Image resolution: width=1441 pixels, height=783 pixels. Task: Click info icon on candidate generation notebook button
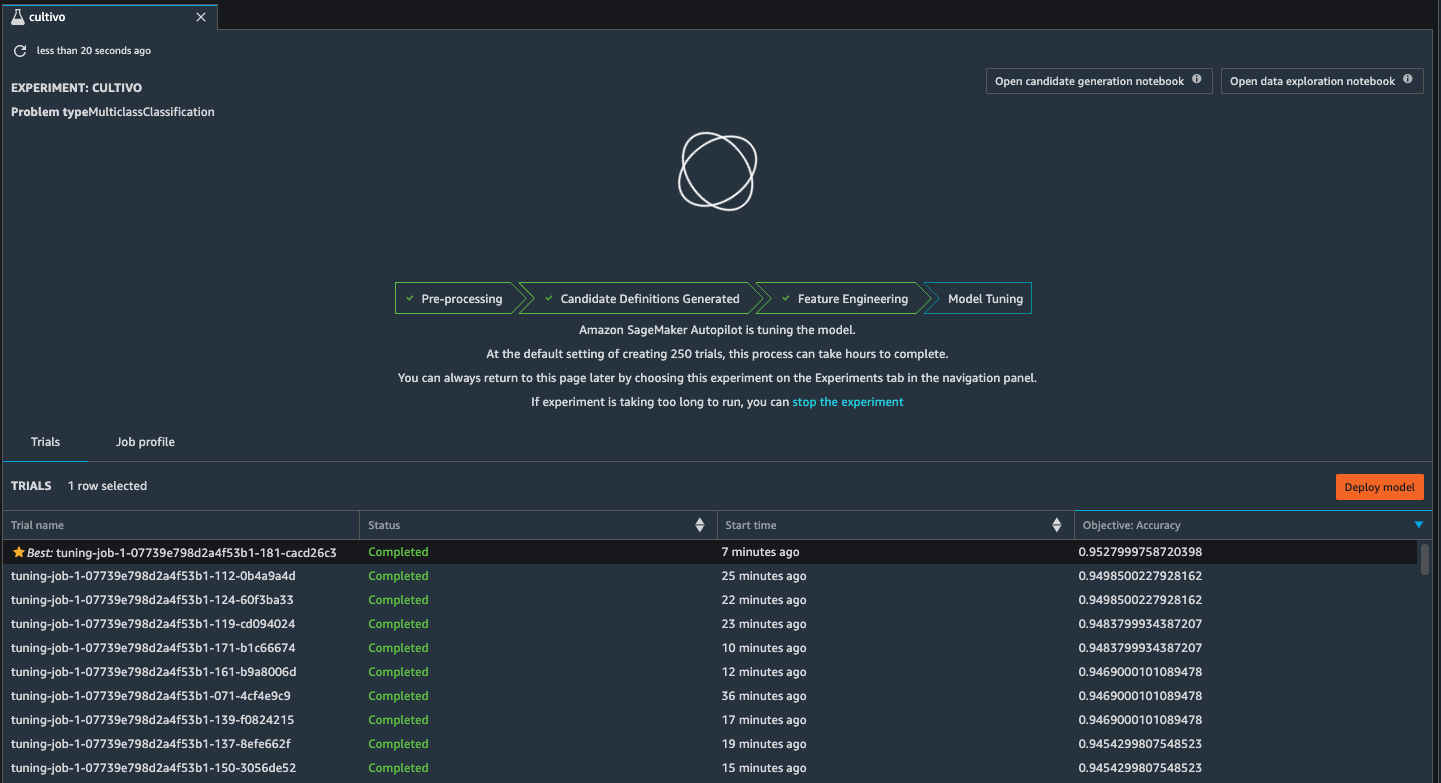[x=1197, y=80]
